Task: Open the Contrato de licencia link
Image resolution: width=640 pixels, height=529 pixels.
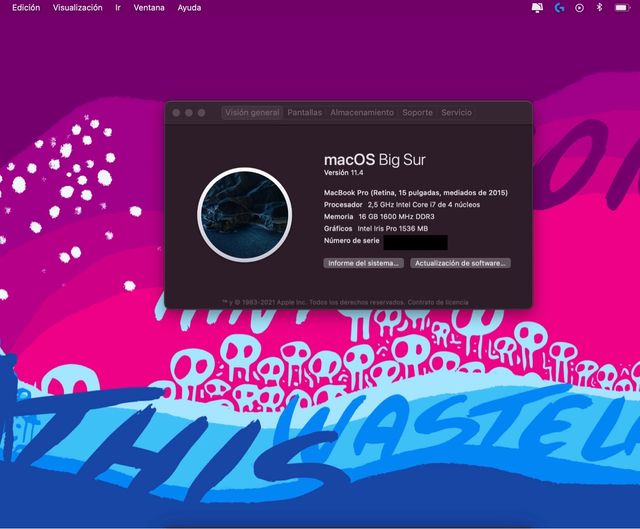Action: pyautogui.click(x=443, y=301)
